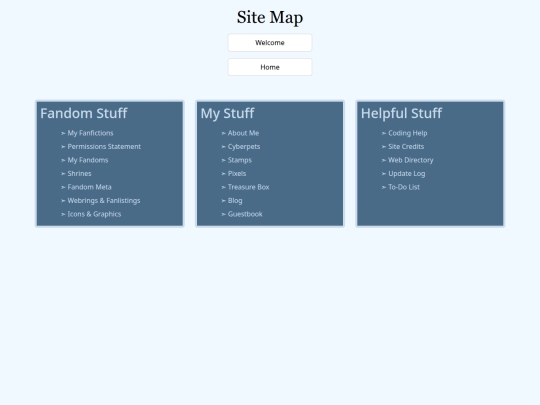Viewport: 540px width, 405px height.
Task: Visit the Cyberpets page
Action: pos(244,146)
